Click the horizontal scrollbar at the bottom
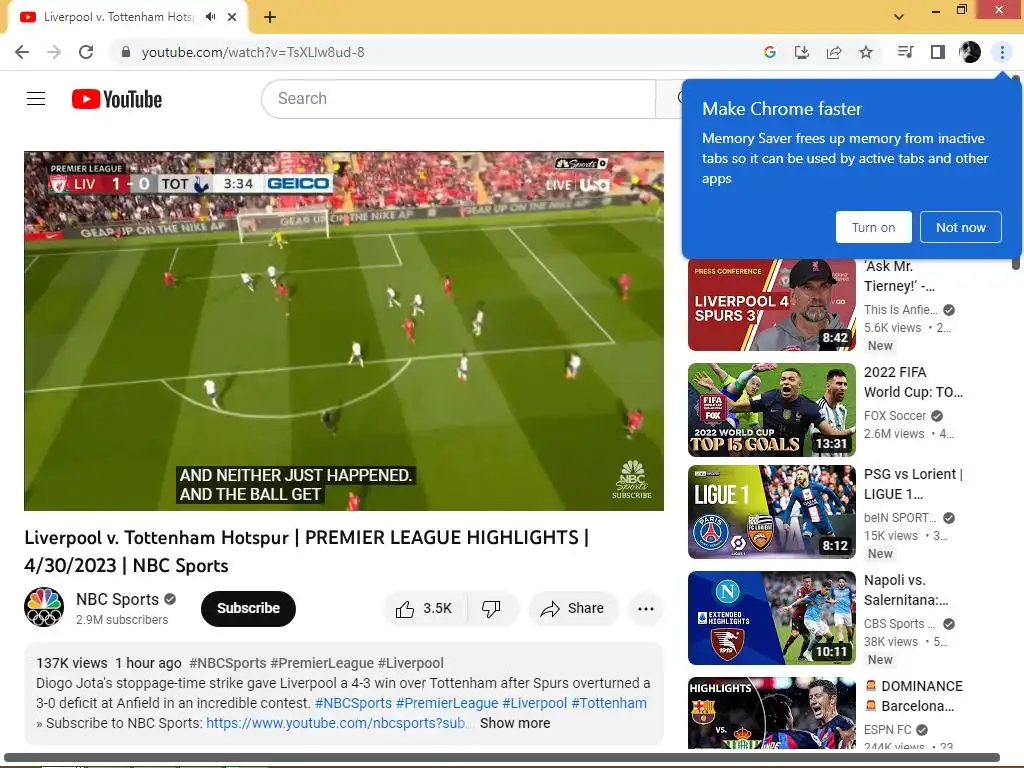Image resolution: width=1024 pixels, height=768 pixels. [x=502, y=758]
